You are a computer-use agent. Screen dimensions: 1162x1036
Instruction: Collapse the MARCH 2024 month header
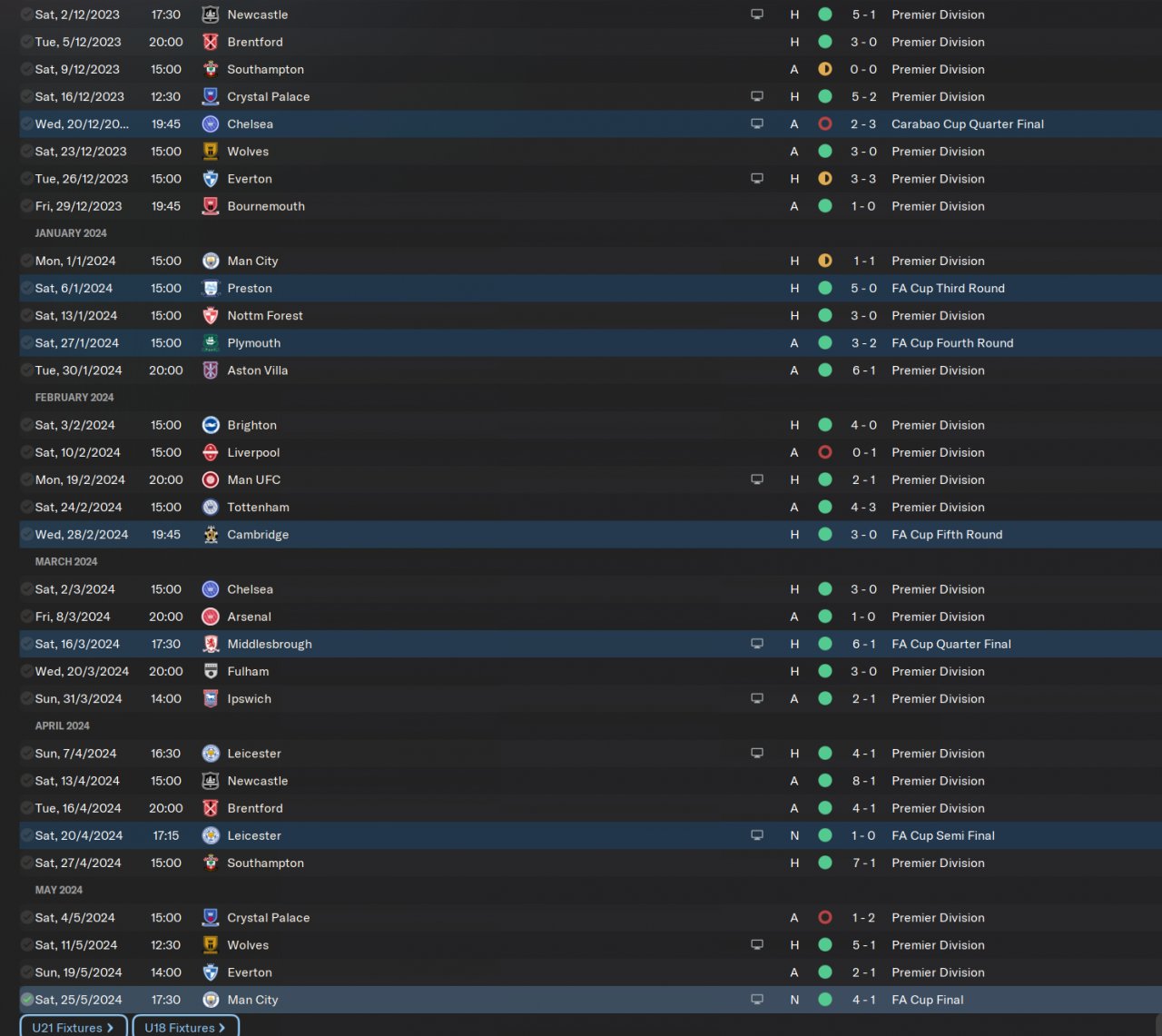pyautogui.click(x=66, y=562)
